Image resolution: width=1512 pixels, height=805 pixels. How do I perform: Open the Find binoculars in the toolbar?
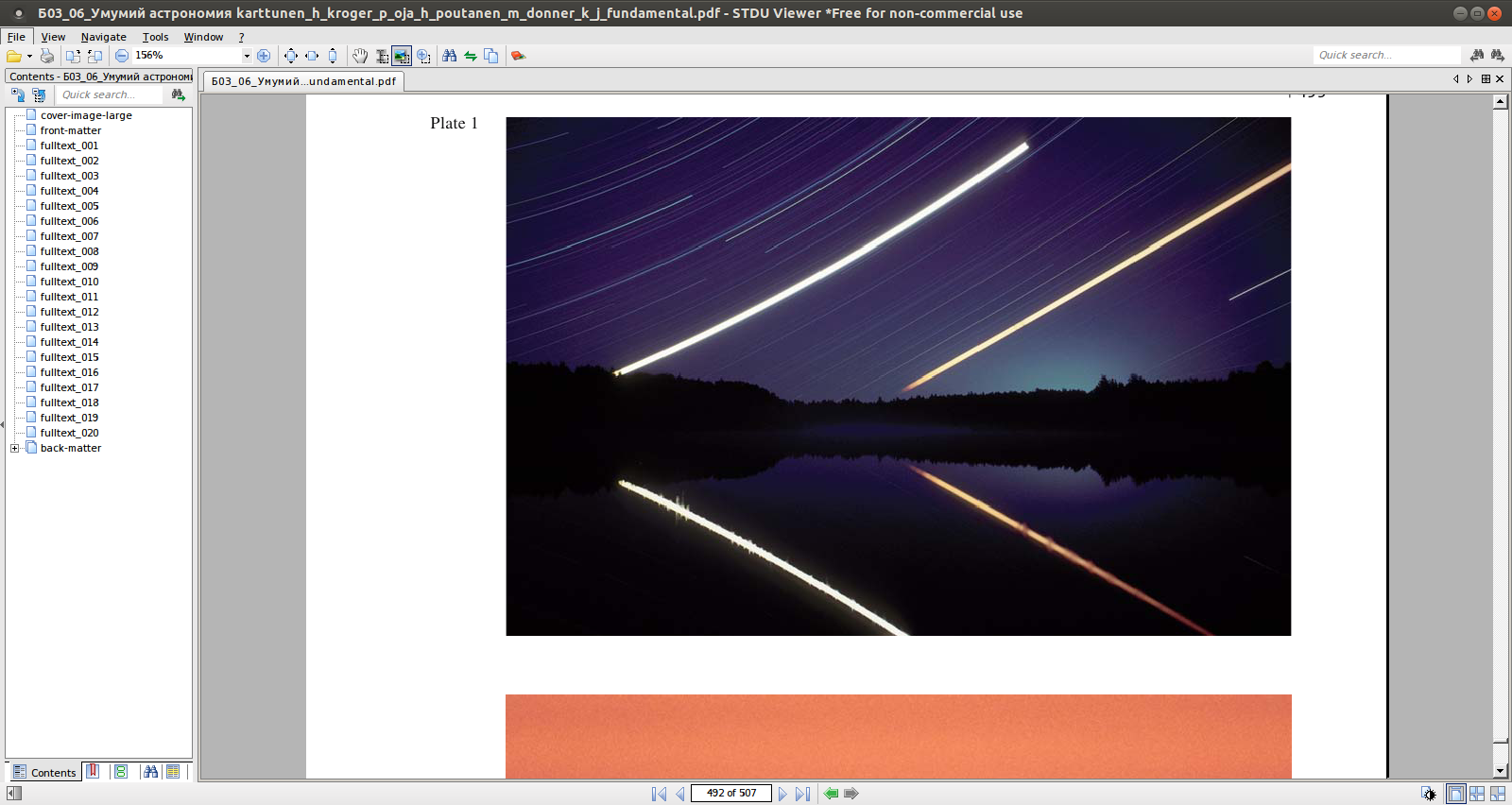(x=450, y=56)
